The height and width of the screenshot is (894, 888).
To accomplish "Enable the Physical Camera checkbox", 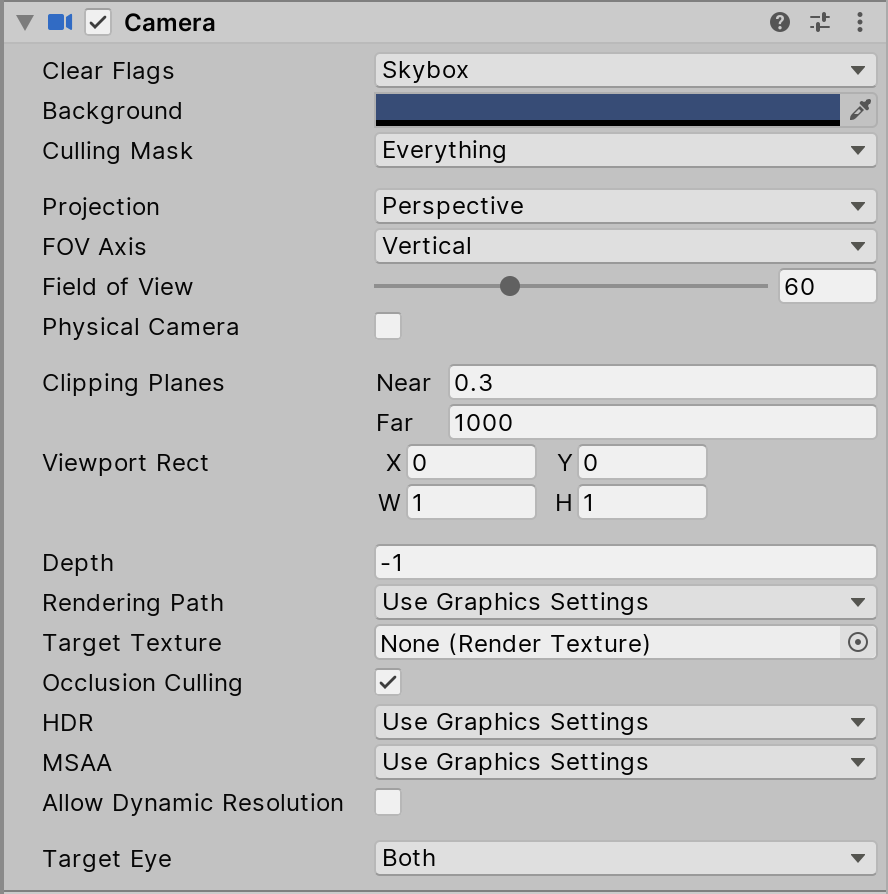I will [x=388, y=326].
